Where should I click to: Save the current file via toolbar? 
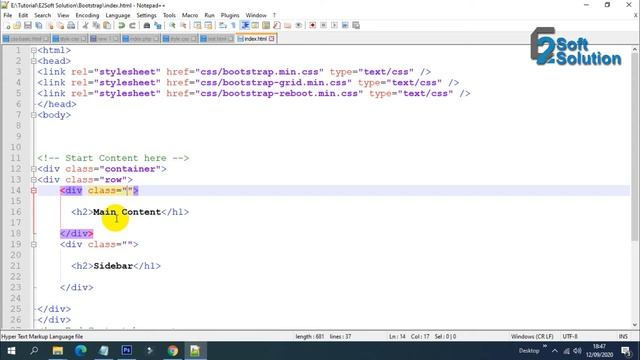(28, 25)
